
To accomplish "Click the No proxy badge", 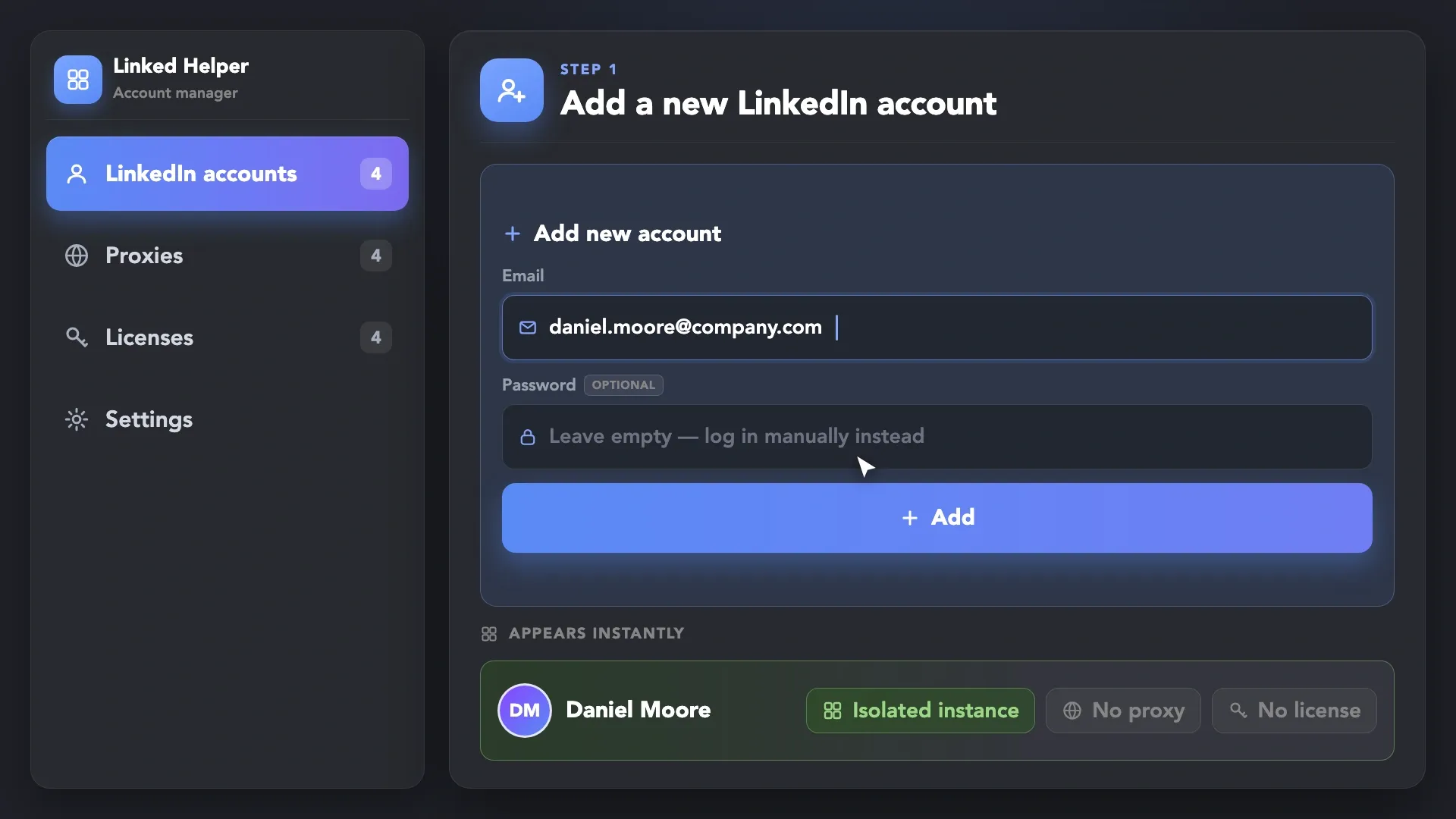I will point(1123,711).
